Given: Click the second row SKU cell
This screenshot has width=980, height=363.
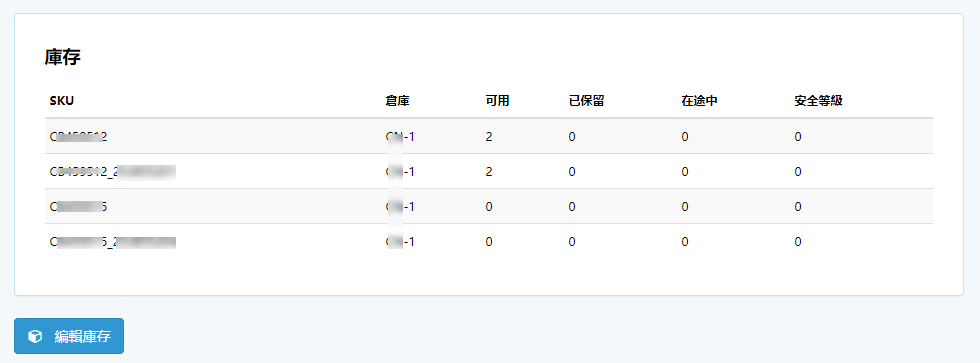Looking at the screenshot, I should tap(112, 171).
